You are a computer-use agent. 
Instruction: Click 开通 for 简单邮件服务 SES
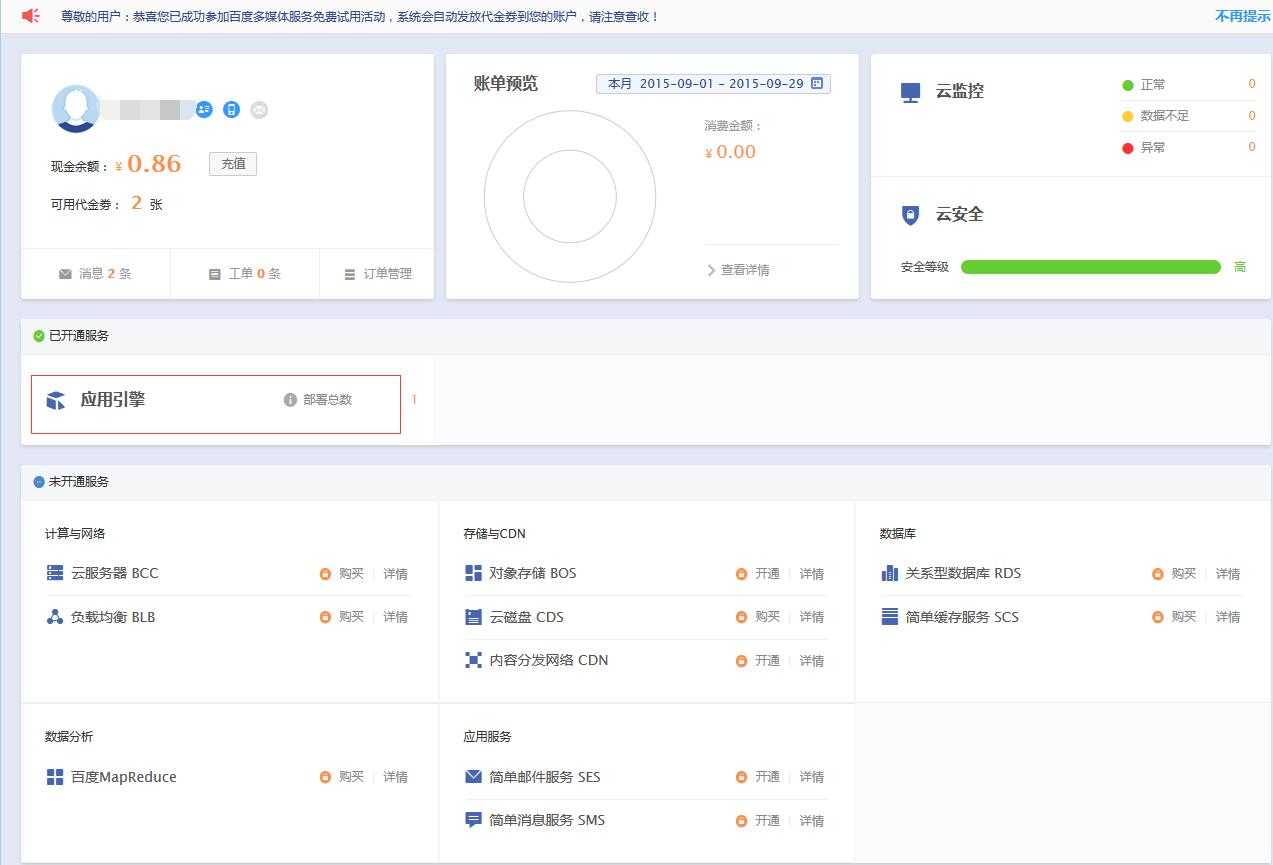(x=767, y=777)
